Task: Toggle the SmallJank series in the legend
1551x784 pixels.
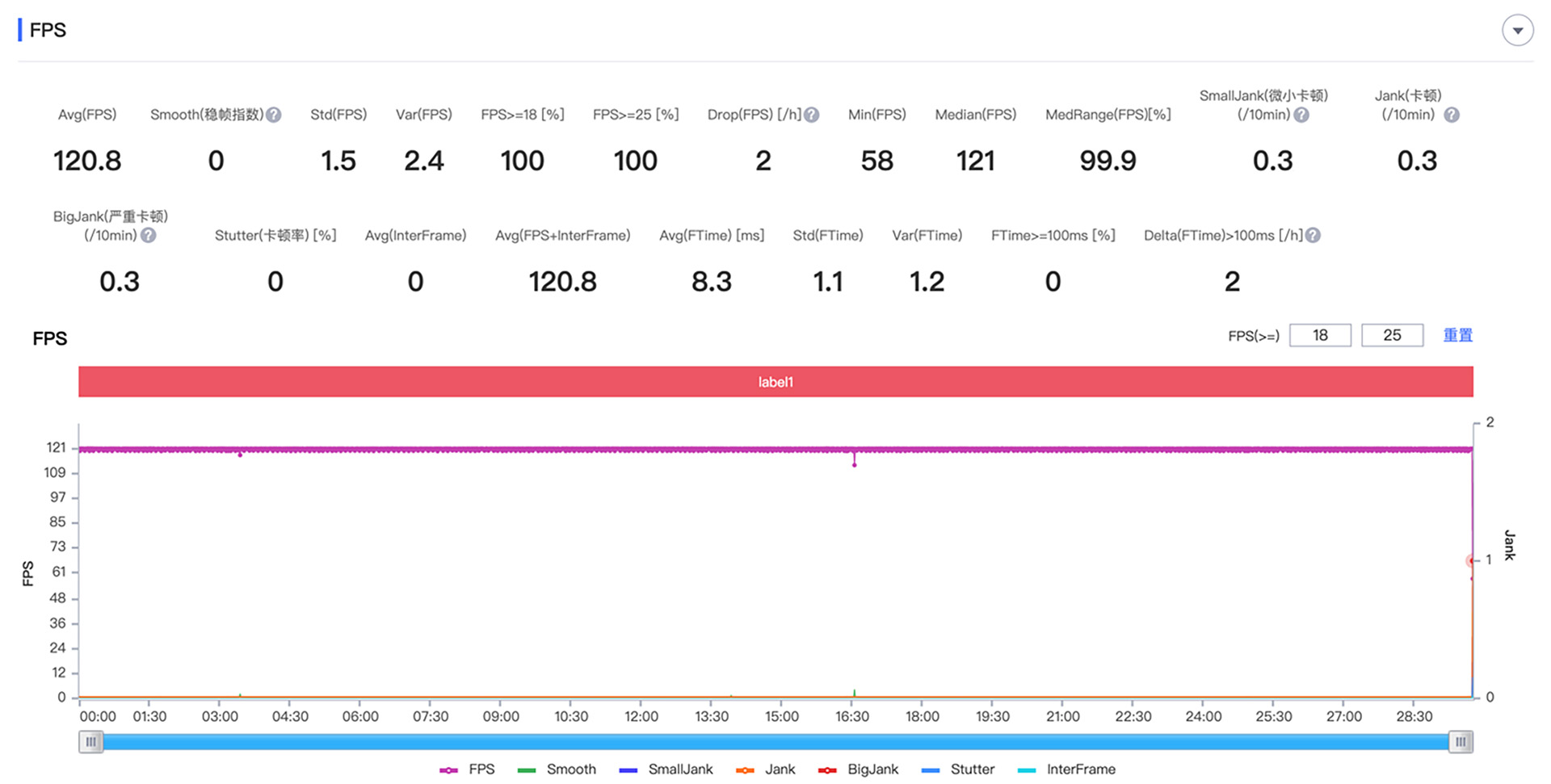Action: point(666,769)
